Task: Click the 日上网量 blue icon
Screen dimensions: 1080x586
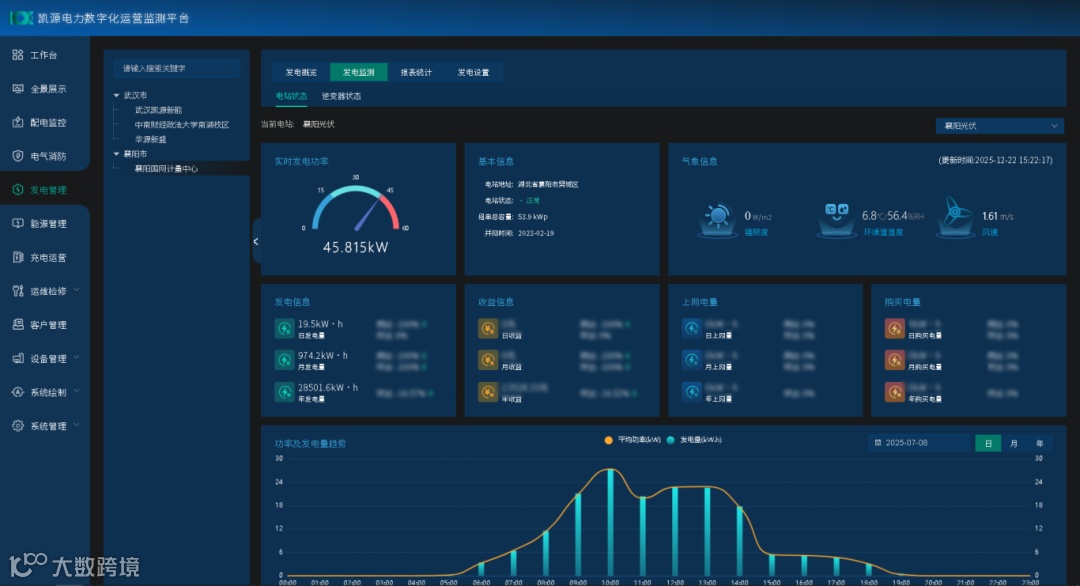Action: (x=692, y=328)
